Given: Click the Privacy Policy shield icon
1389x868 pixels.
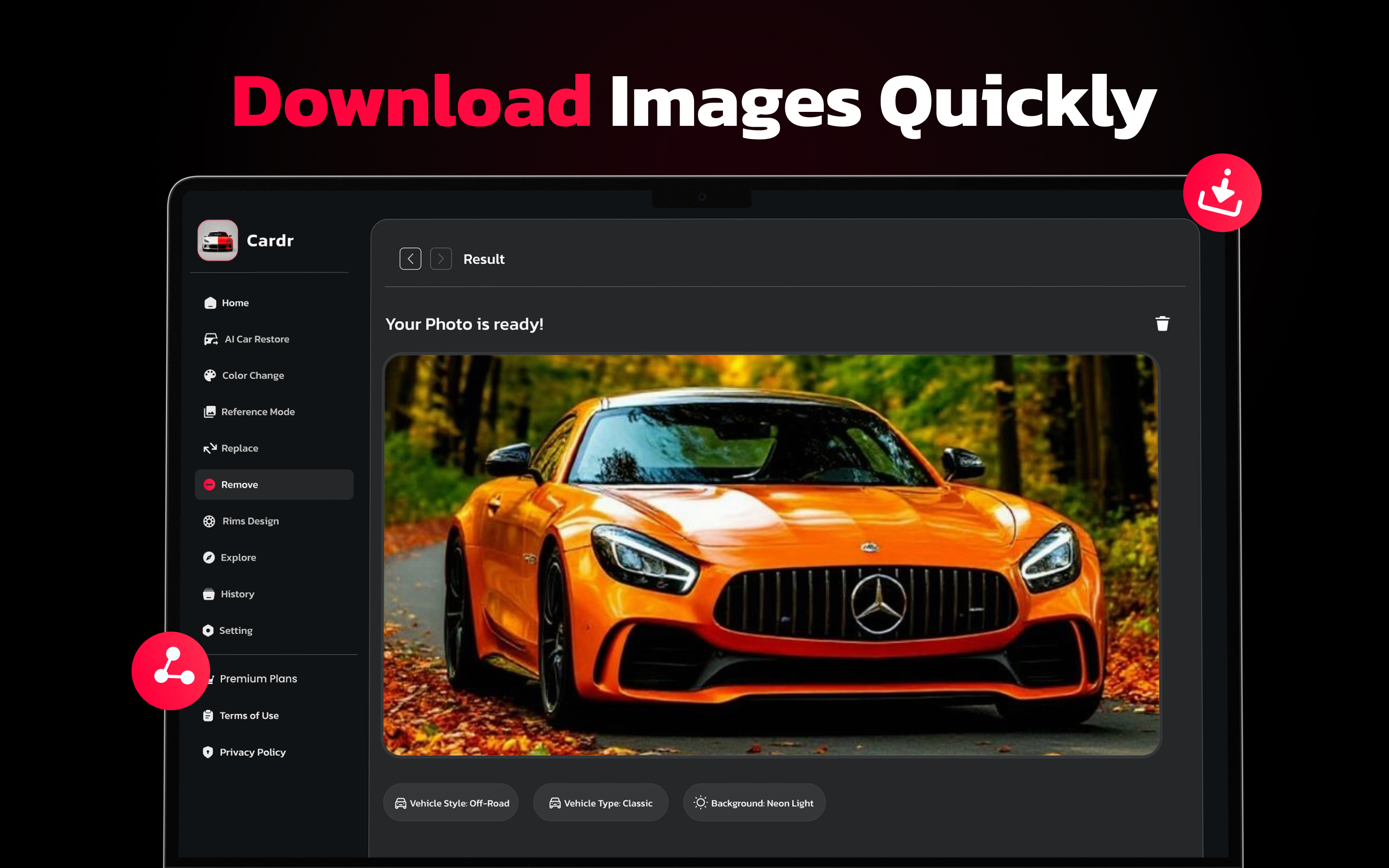Looking at the screenshot, I should (208, 752).
